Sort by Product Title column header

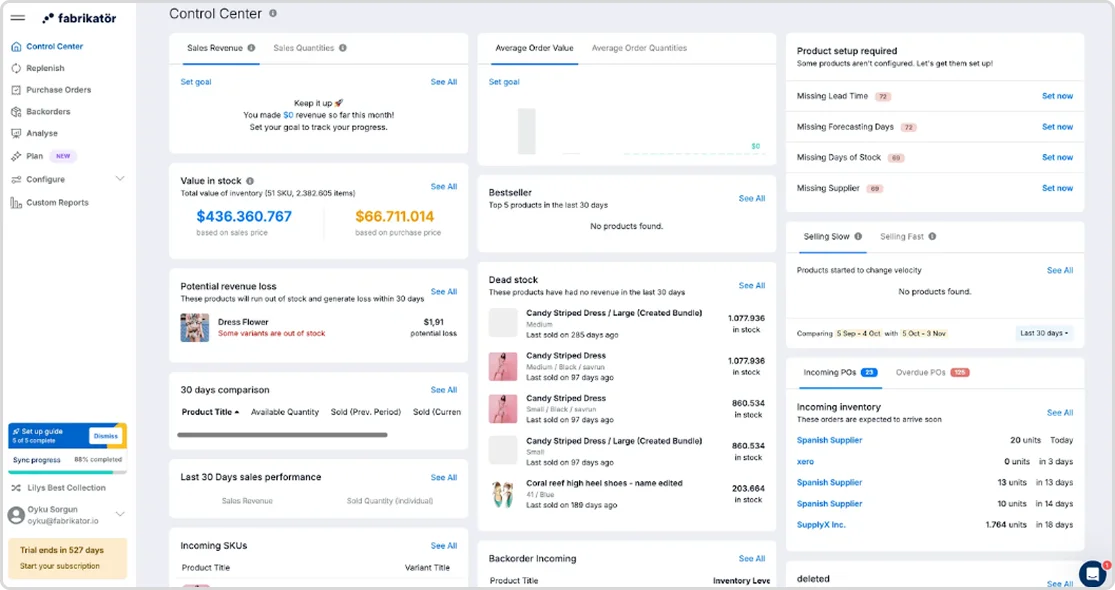pos(210,412)
